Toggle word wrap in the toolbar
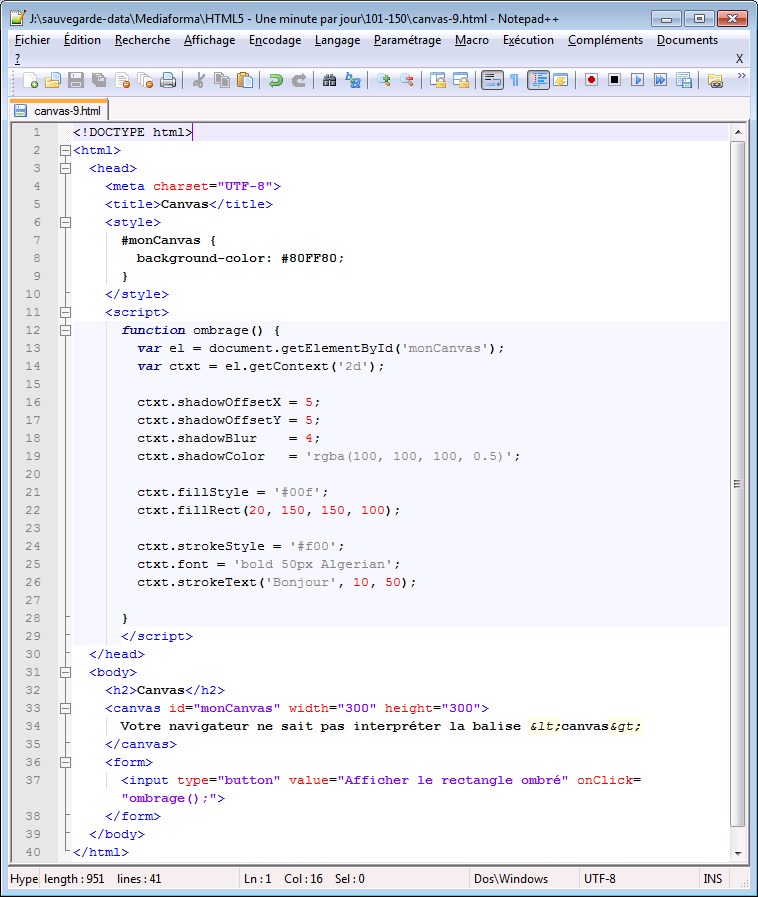 [x=491, y=81]
